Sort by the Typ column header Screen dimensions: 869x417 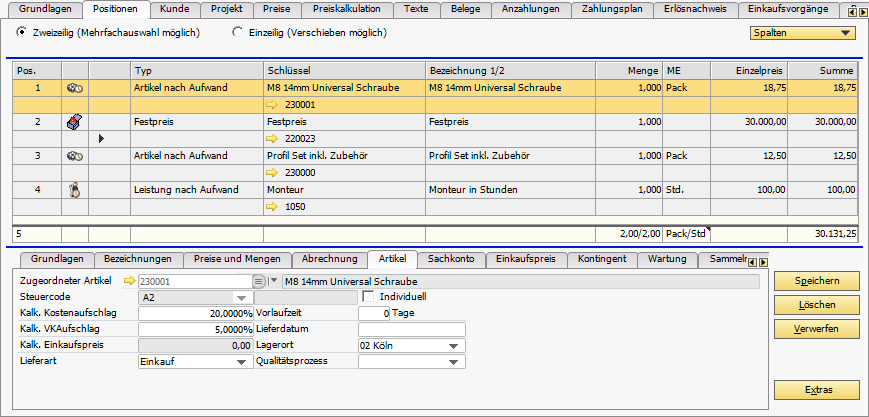point(197,70)
